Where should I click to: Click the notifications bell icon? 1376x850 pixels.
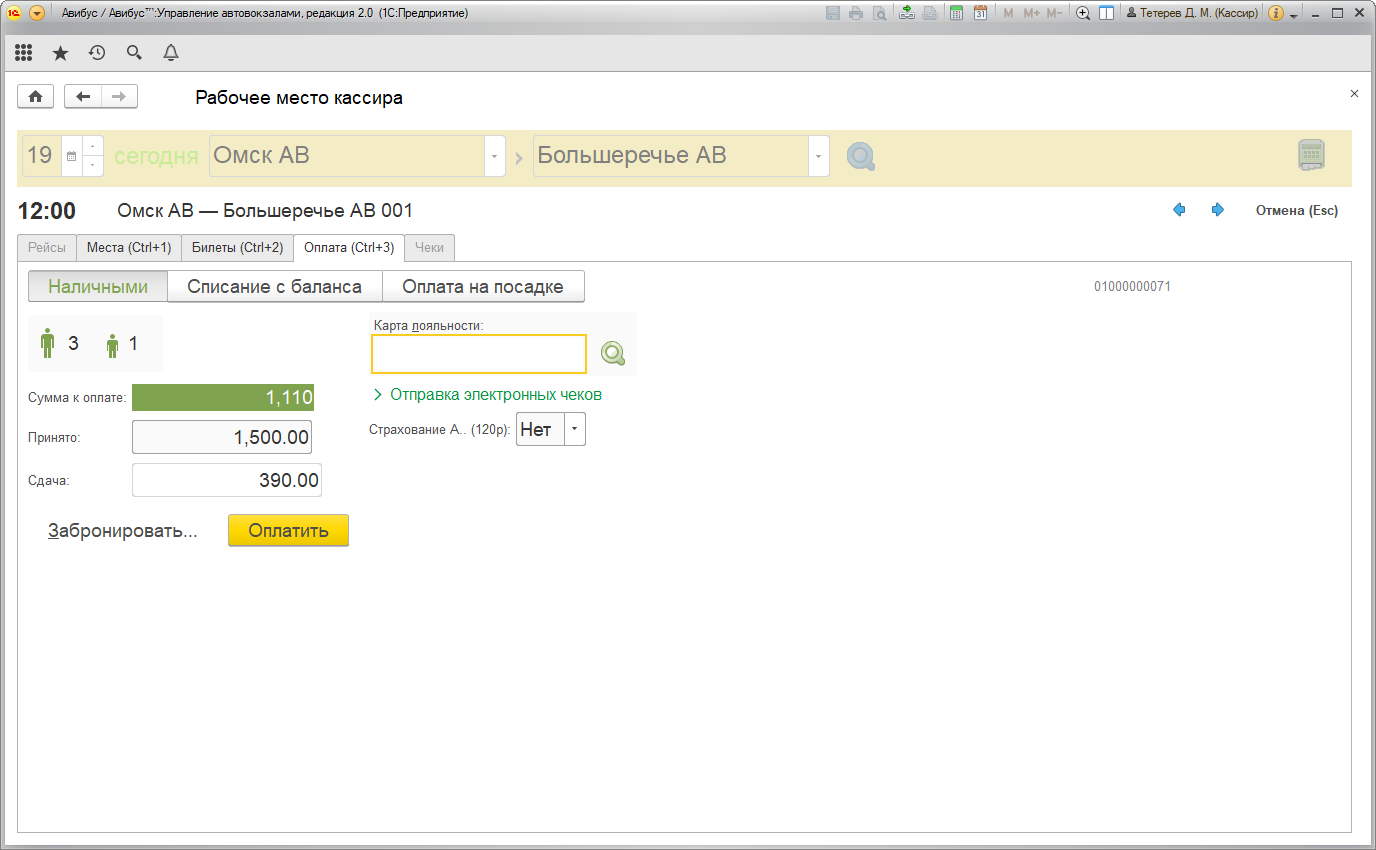coord(171,53)
